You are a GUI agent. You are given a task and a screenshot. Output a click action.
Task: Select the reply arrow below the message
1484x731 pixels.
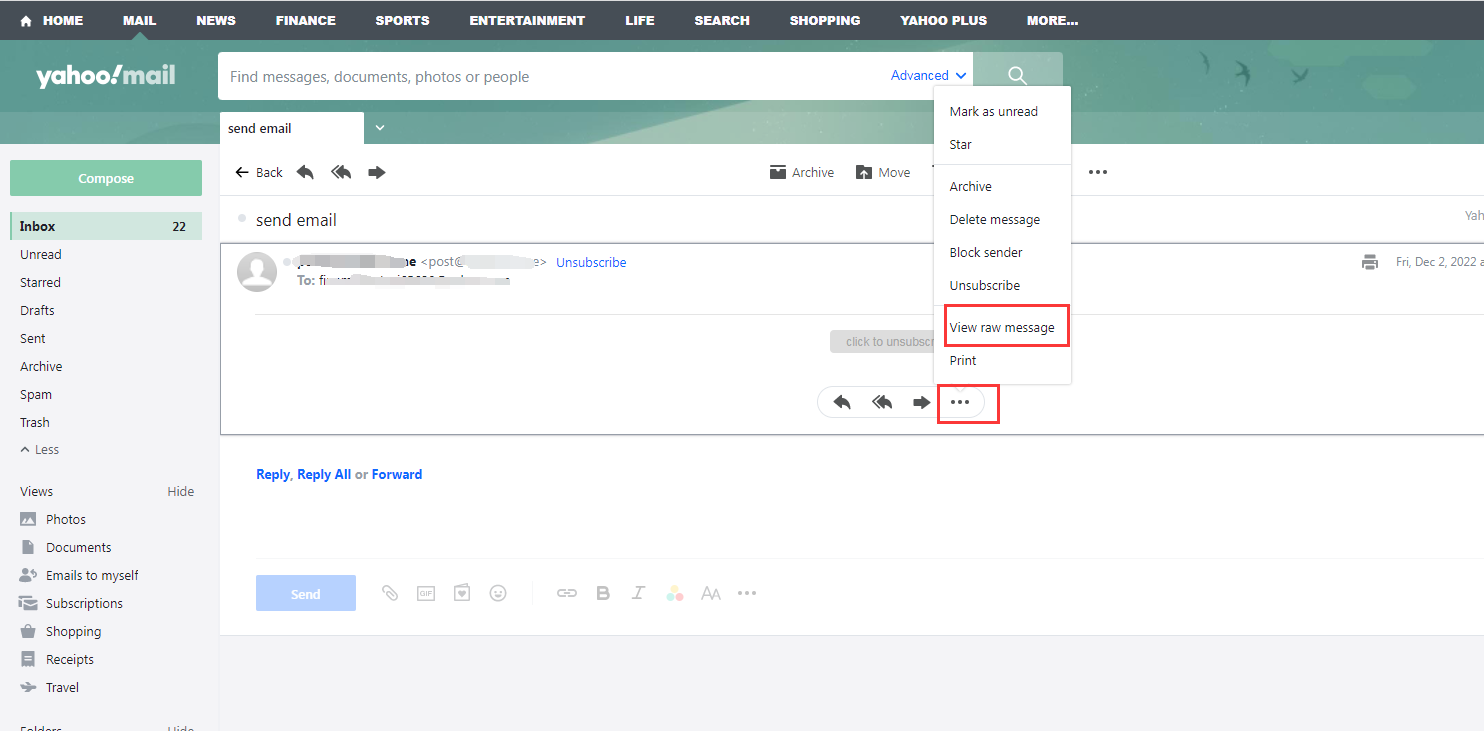point(840,401)
